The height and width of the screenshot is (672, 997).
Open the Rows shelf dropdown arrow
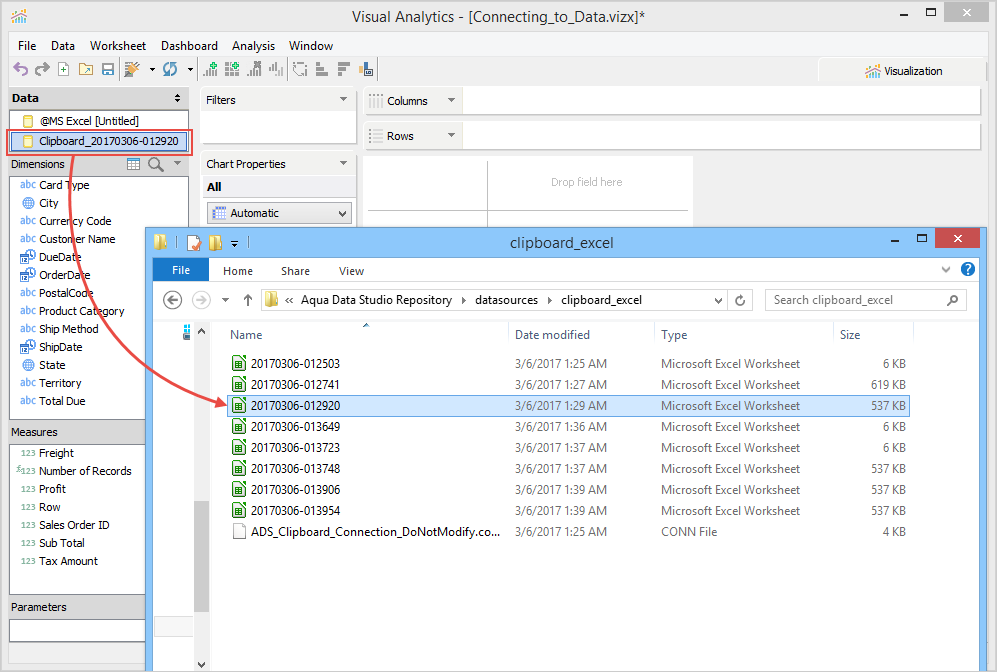tap(451, 136)
